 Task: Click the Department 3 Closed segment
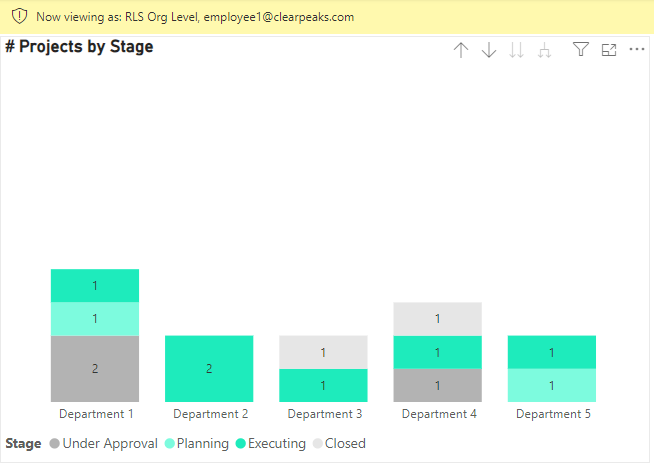point(323,352)
